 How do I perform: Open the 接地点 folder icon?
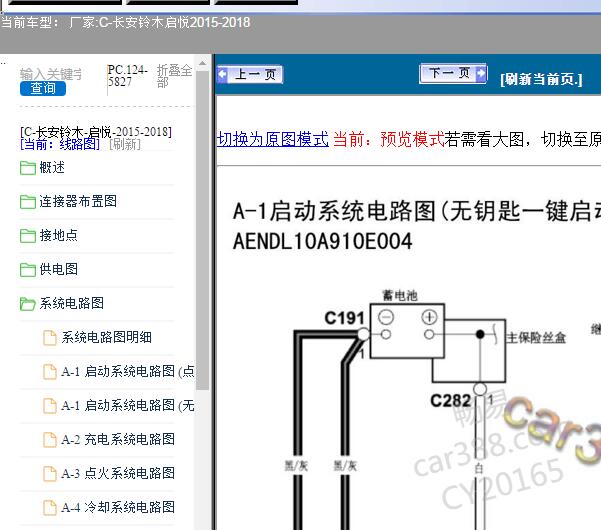point(28,236)
